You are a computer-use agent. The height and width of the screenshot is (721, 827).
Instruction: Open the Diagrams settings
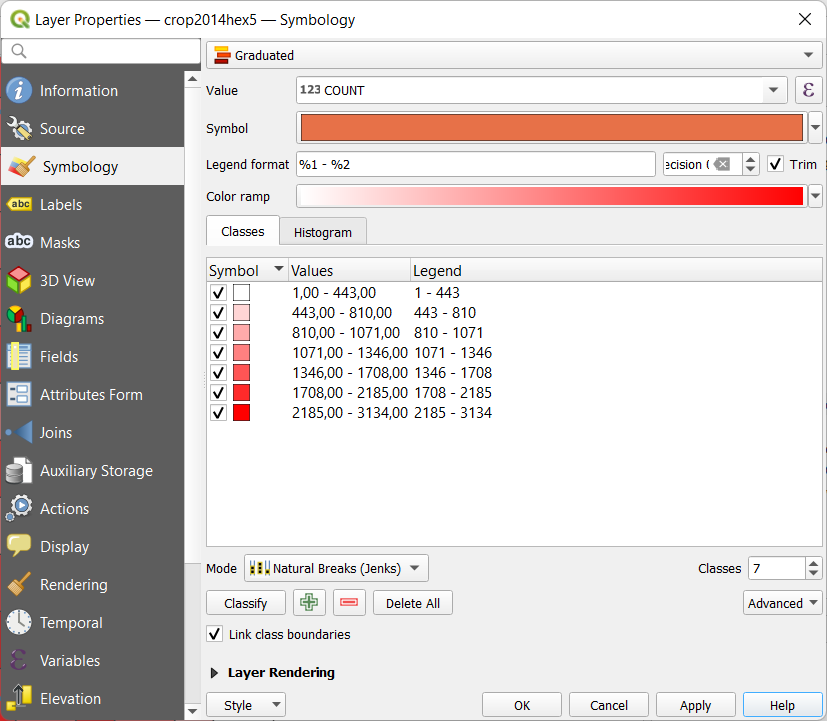click(71, 319)
